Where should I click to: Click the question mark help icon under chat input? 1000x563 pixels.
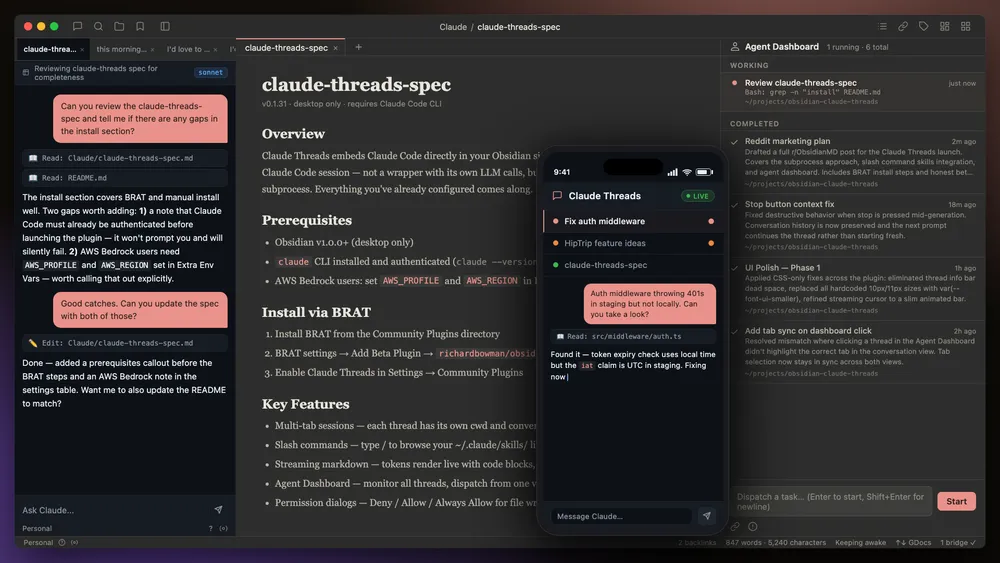(210, 529)
